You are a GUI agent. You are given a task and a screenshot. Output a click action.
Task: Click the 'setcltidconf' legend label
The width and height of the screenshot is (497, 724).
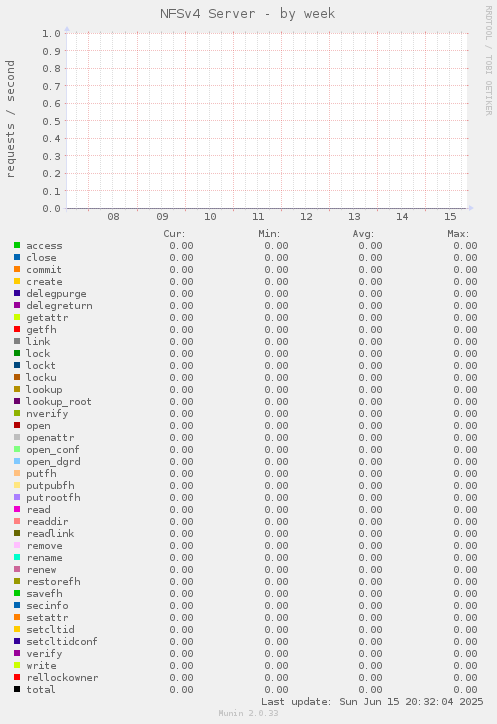[62, 642]
